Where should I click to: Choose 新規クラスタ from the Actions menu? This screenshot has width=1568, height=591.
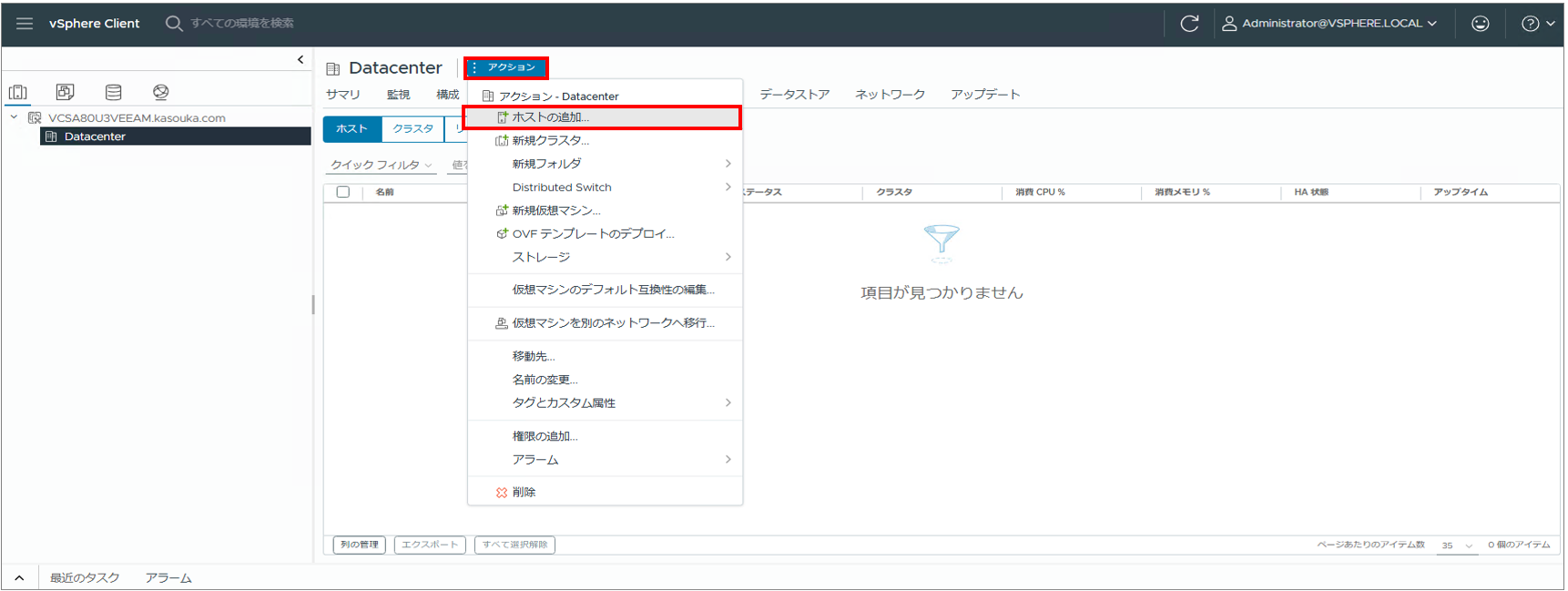point(605,141)
